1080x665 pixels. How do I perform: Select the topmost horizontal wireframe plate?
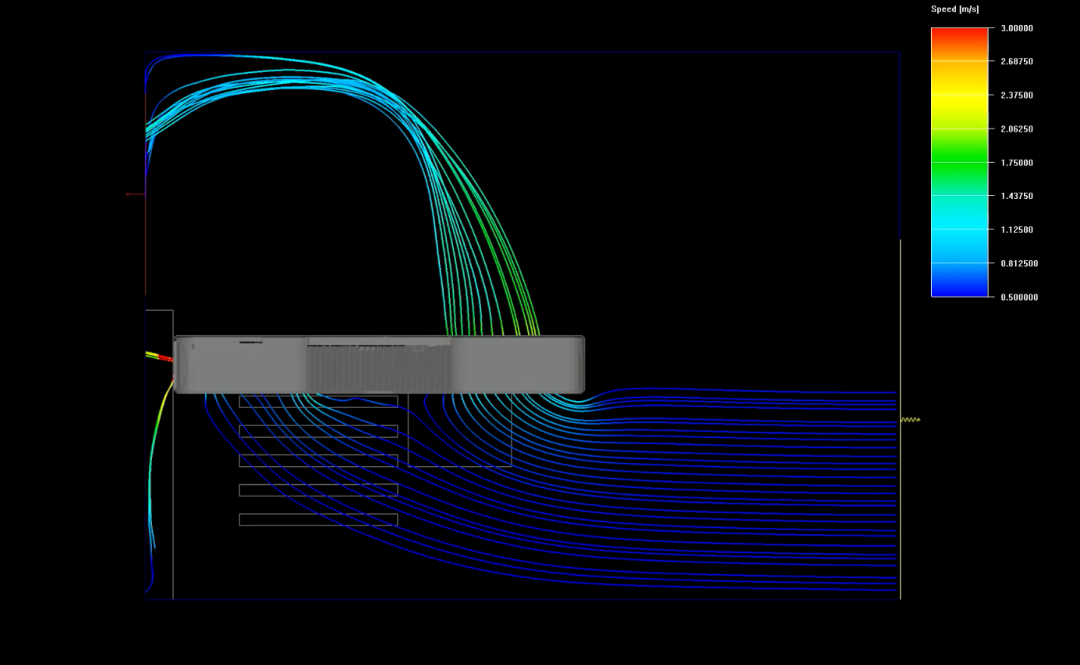(318, 401)
